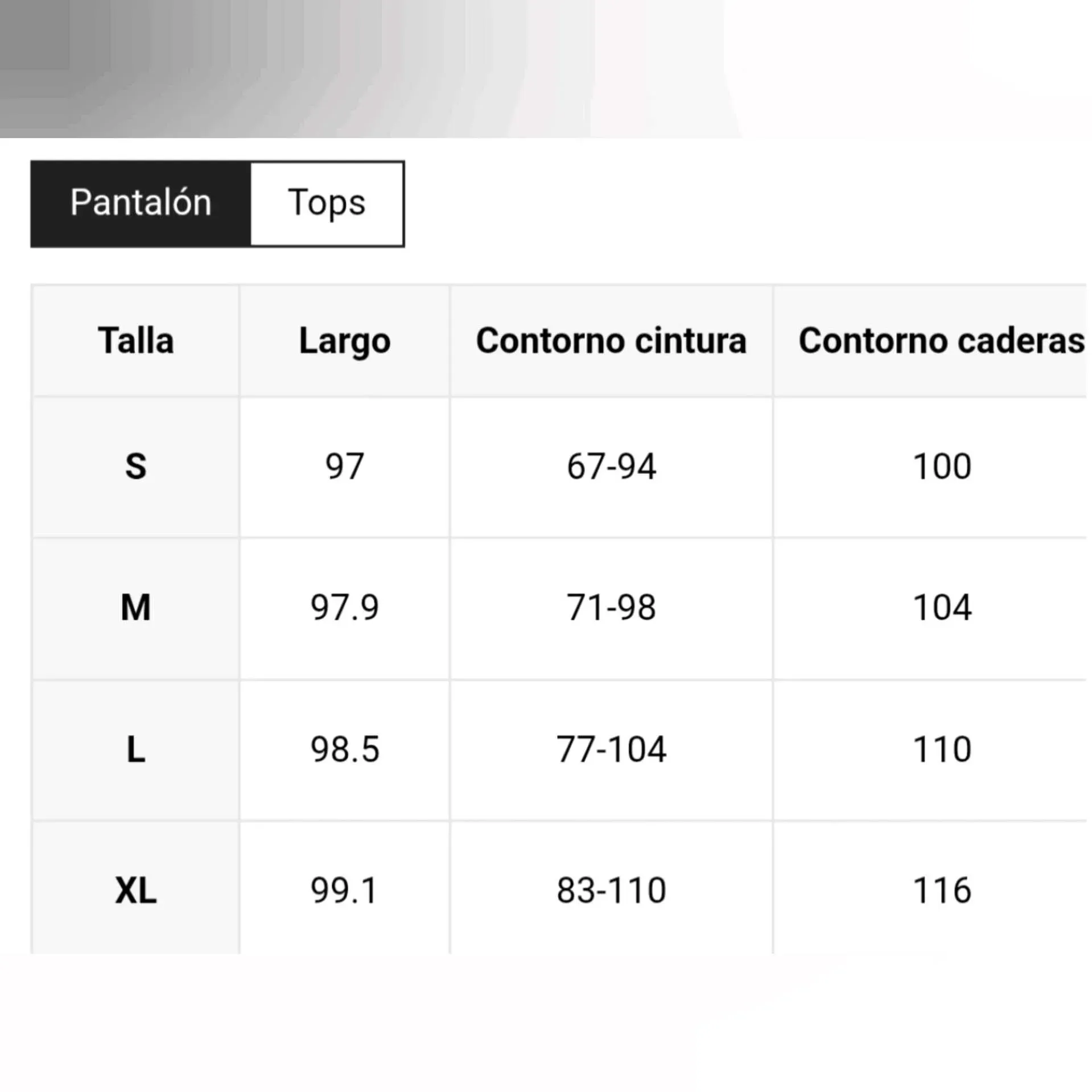Click the 98.5 length cell

pyautogui.click(x=344, y=749)
